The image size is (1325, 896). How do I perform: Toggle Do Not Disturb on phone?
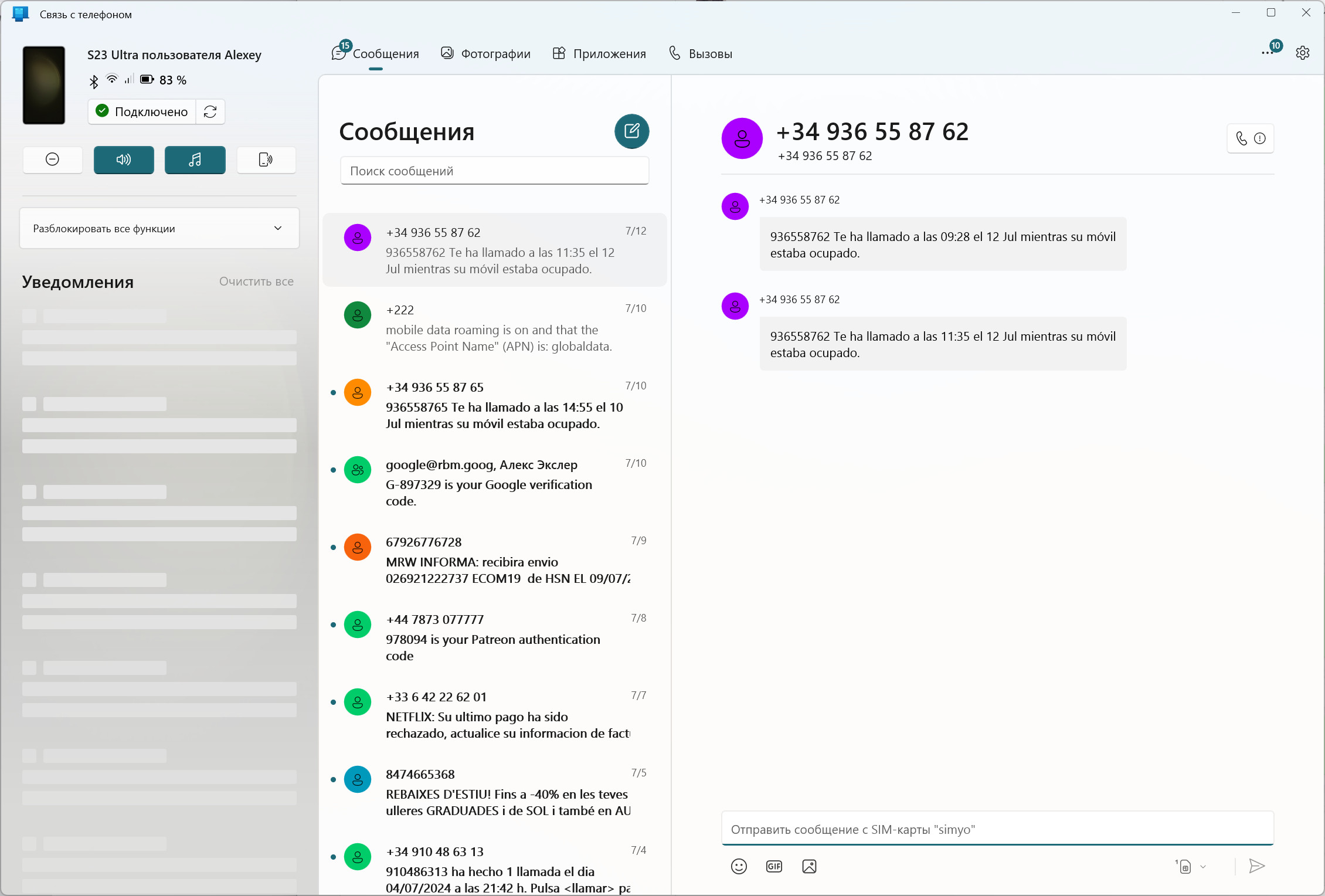coord(52,159)
